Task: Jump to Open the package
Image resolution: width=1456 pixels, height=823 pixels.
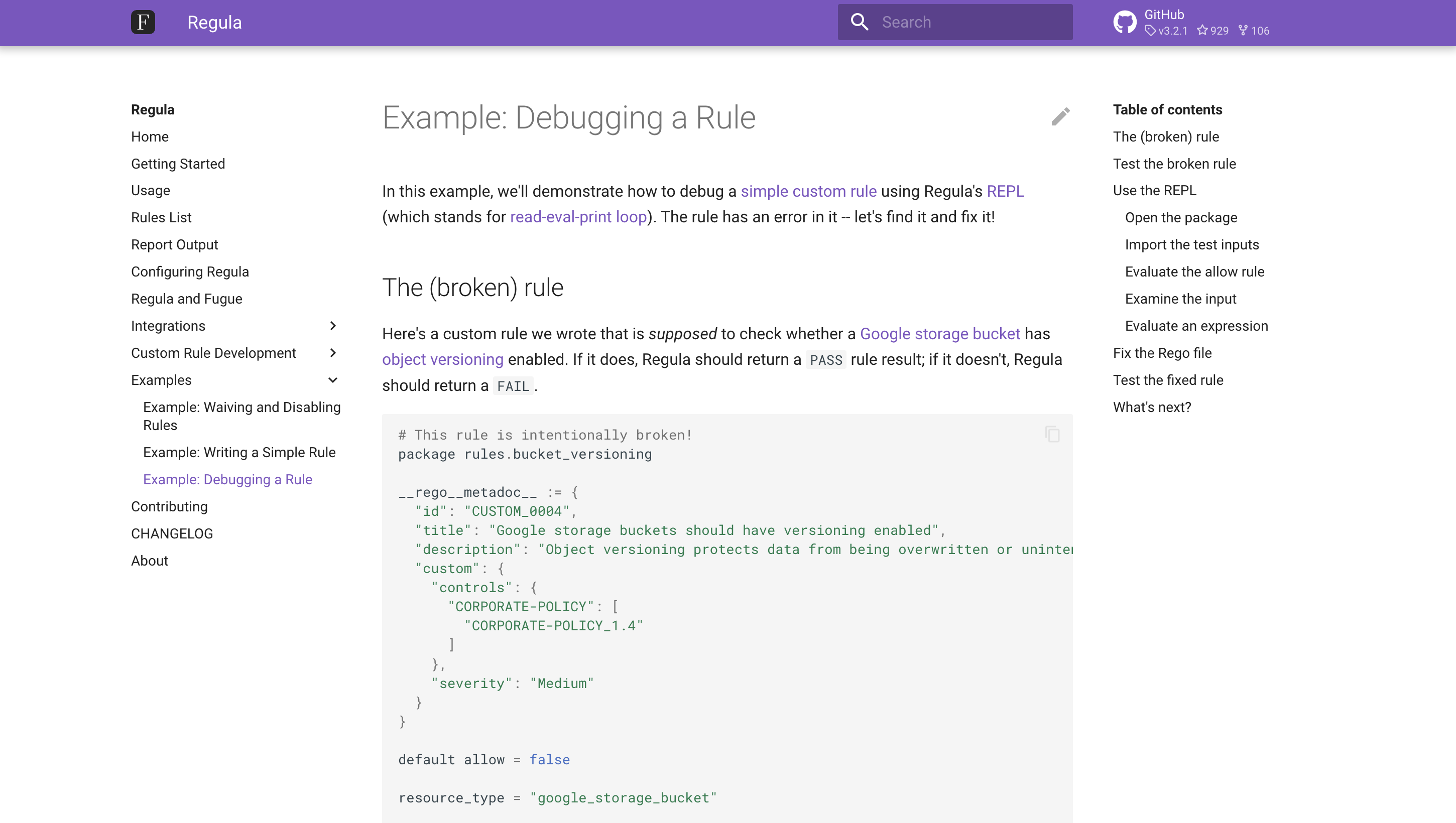Action: (1181, 218)
